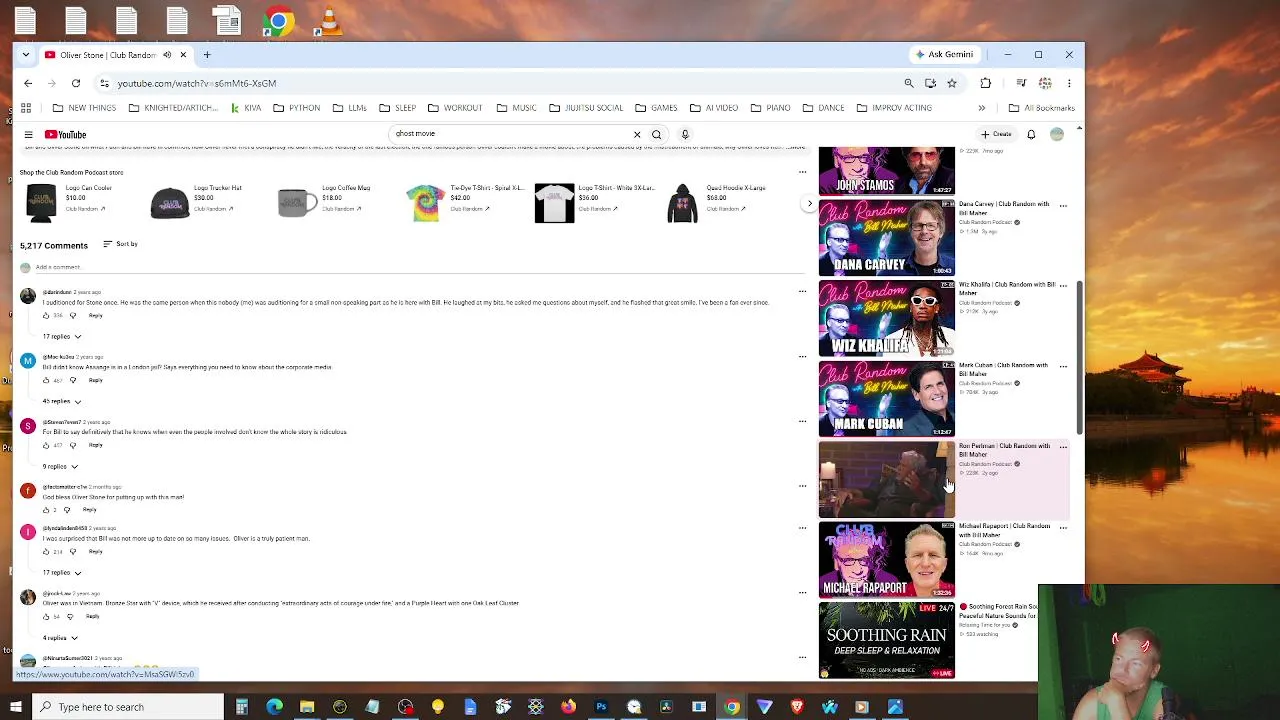Show next merchandise items in store shelf
Screen dimensions: 1280x720
point(810,204)
